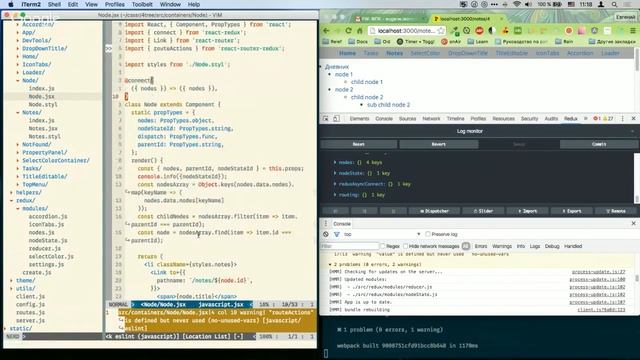Open sub child node 2 link

pyautogui.click(x=389, y=105)
